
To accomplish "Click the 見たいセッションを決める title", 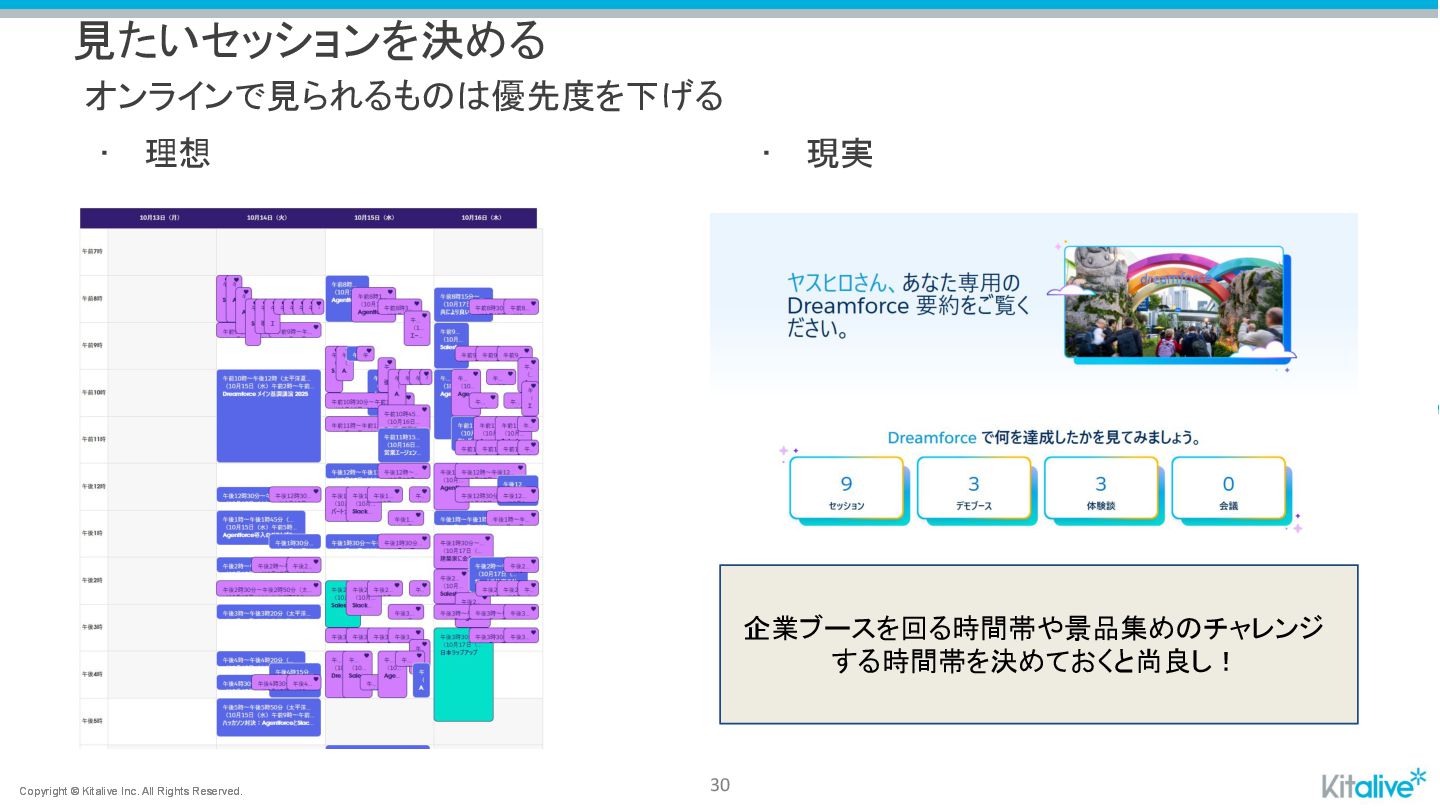I will pyautogui.click(x=311, y=41).
